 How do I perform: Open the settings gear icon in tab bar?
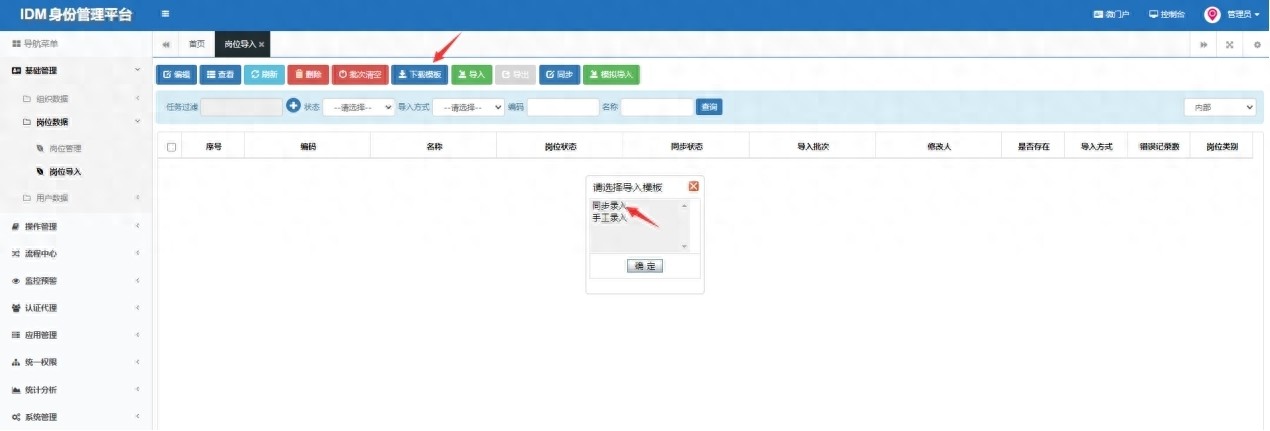1257,44
